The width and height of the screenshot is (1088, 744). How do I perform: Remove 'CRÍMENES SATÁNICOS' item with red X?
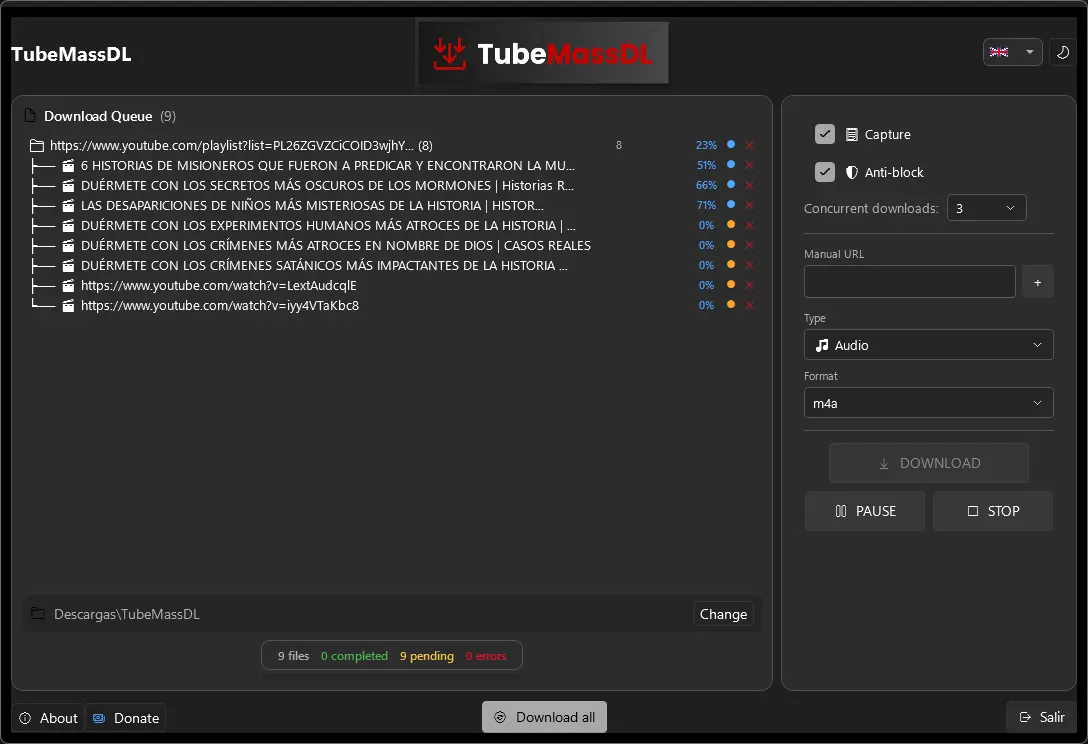tap(749, 265)
